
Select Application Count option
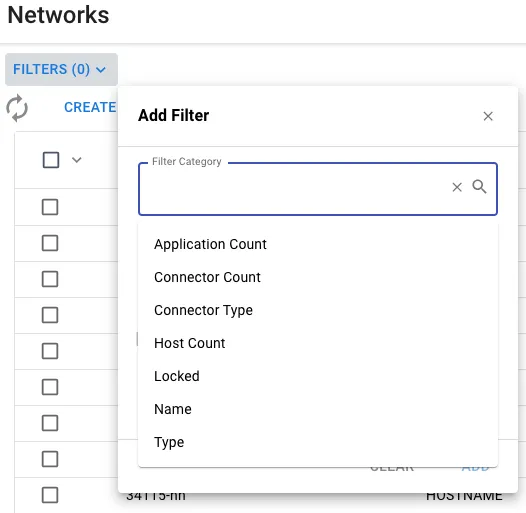coord(318,244)
